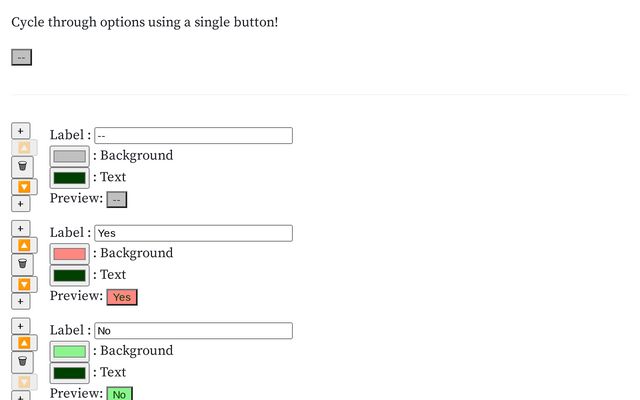Delete the "Yes" option
Screen dimensions: 640x400
coord(24,264)
